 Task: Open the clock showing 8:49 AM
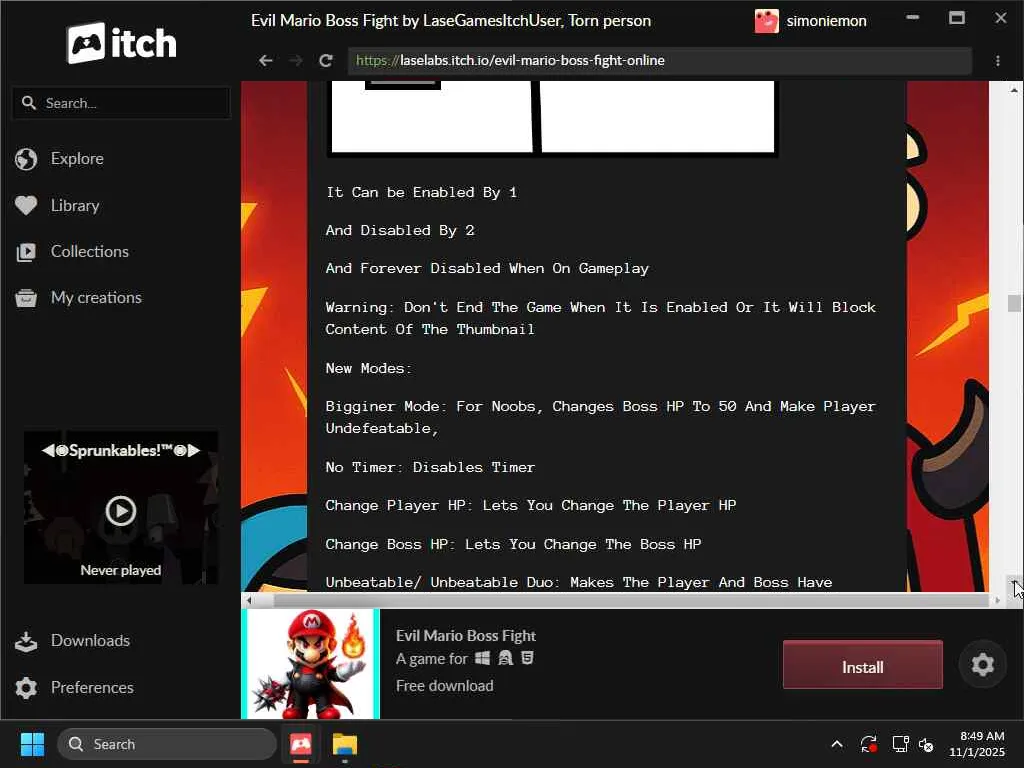(x=977, y=744)
